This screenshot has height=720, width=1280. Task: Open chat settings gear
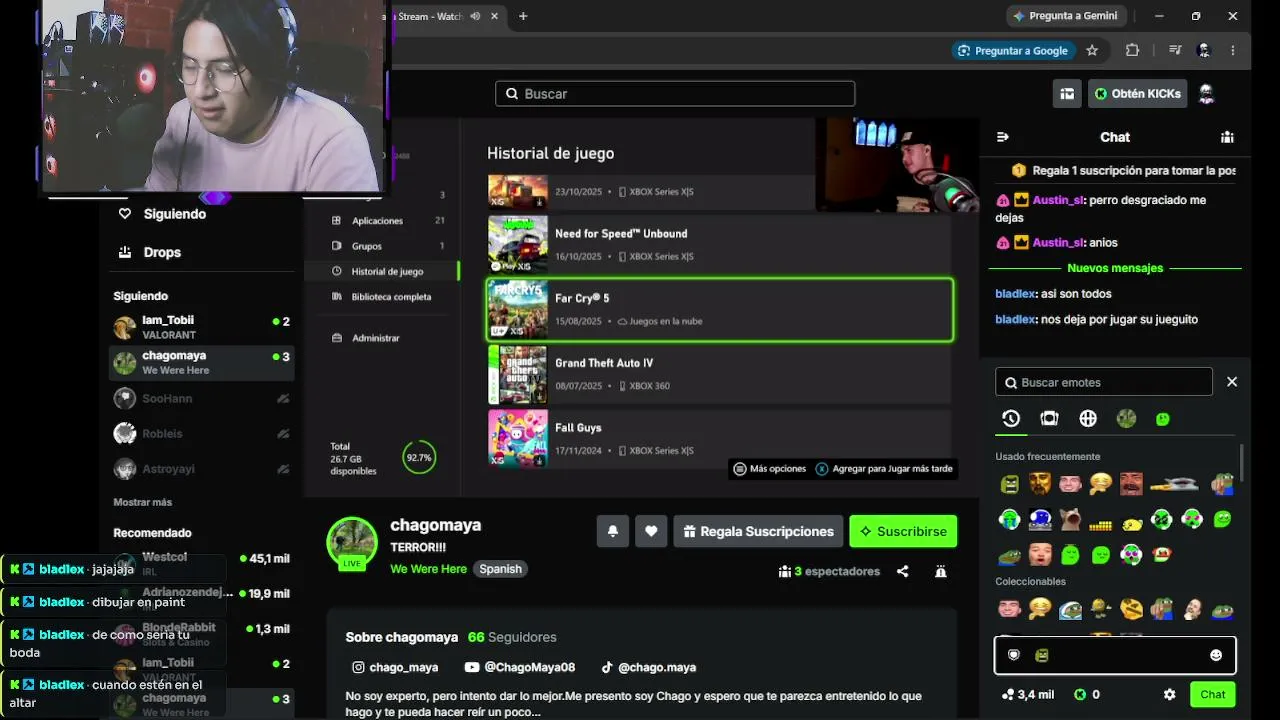1170,695
